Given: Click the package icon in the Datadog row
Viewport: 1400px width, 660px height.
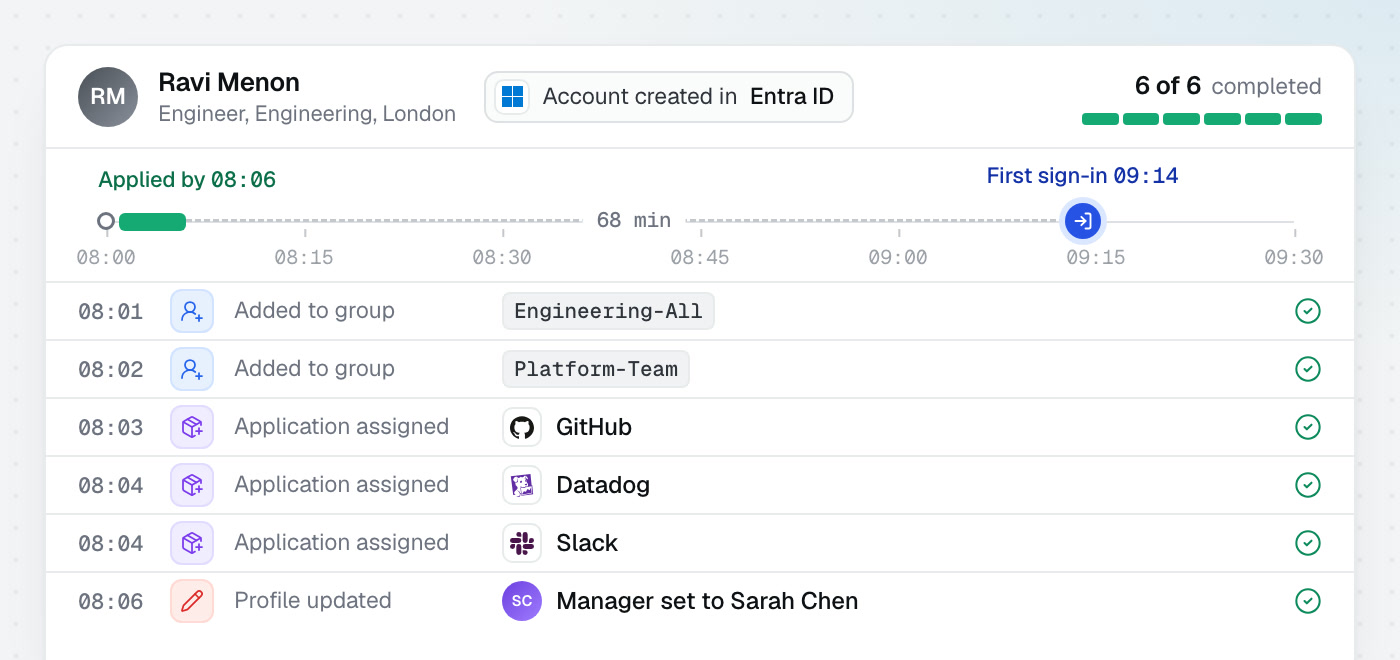Looking at the screenshot, I should tap(192, 485).
